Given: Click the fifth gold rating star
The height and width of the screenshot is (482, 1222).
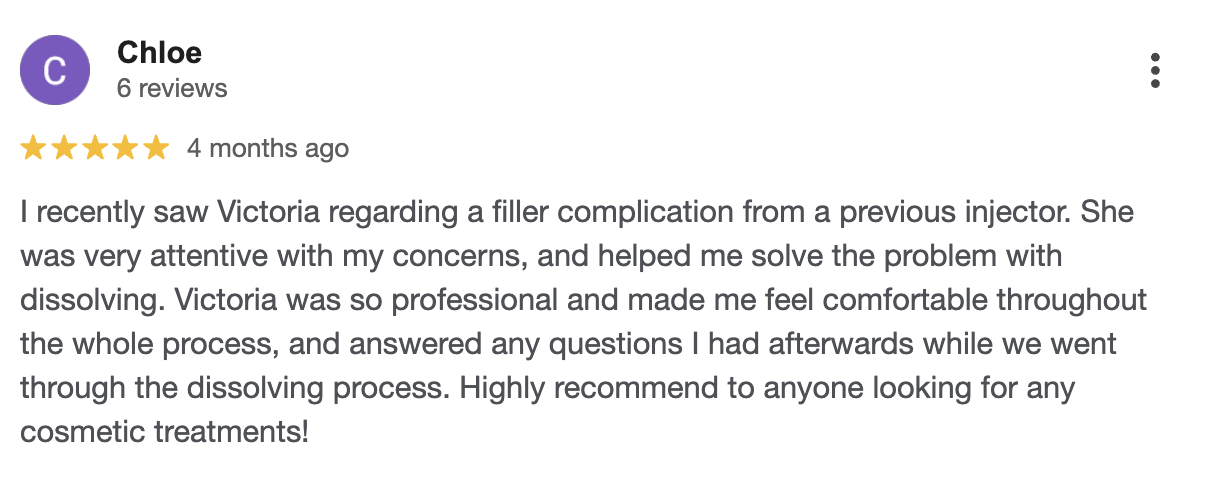Looking at the screenshot, I should tap(156, 149).
